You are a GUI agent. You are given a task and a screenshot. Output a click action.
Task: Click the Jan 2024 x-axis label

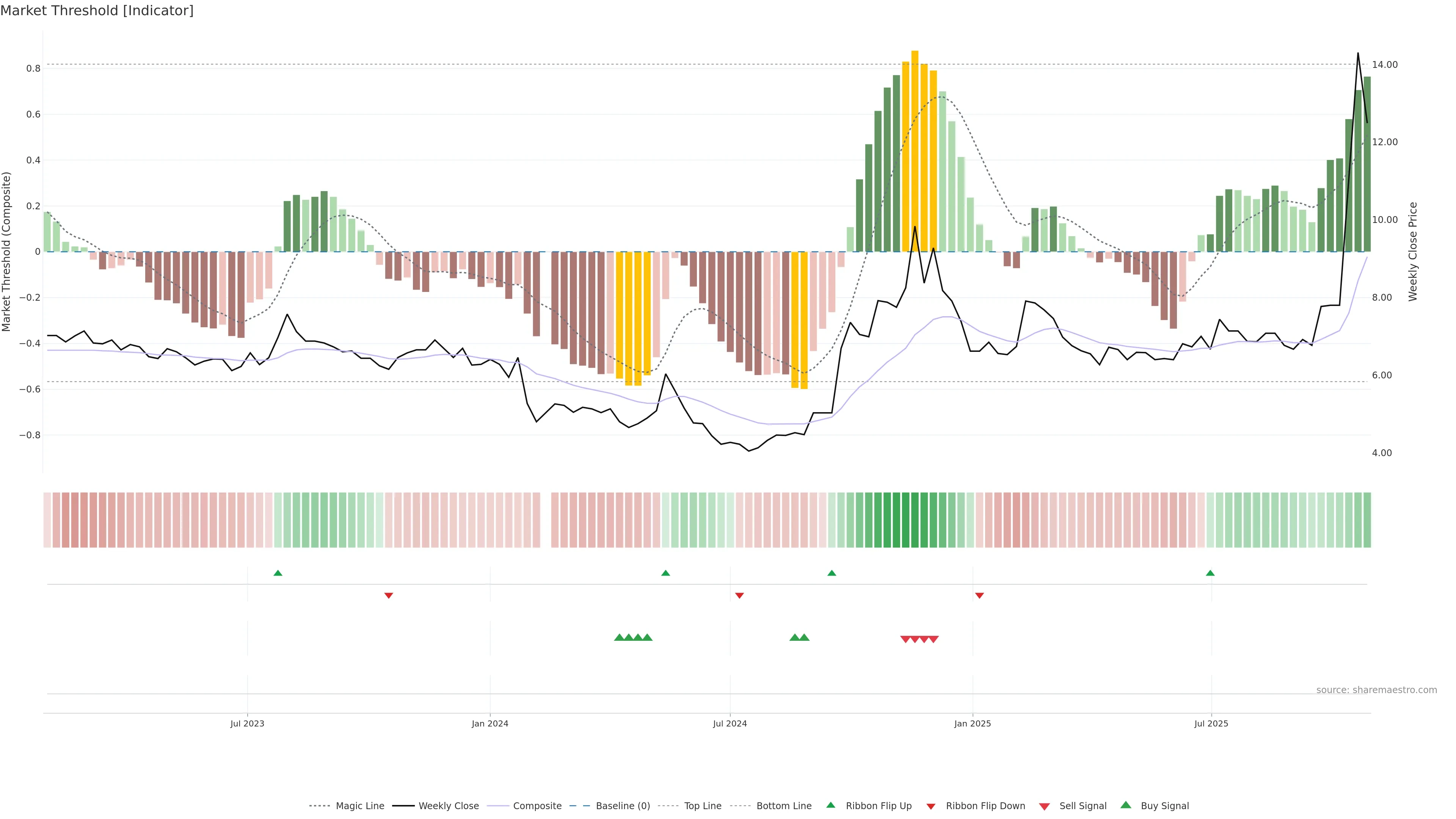point(490,723)
